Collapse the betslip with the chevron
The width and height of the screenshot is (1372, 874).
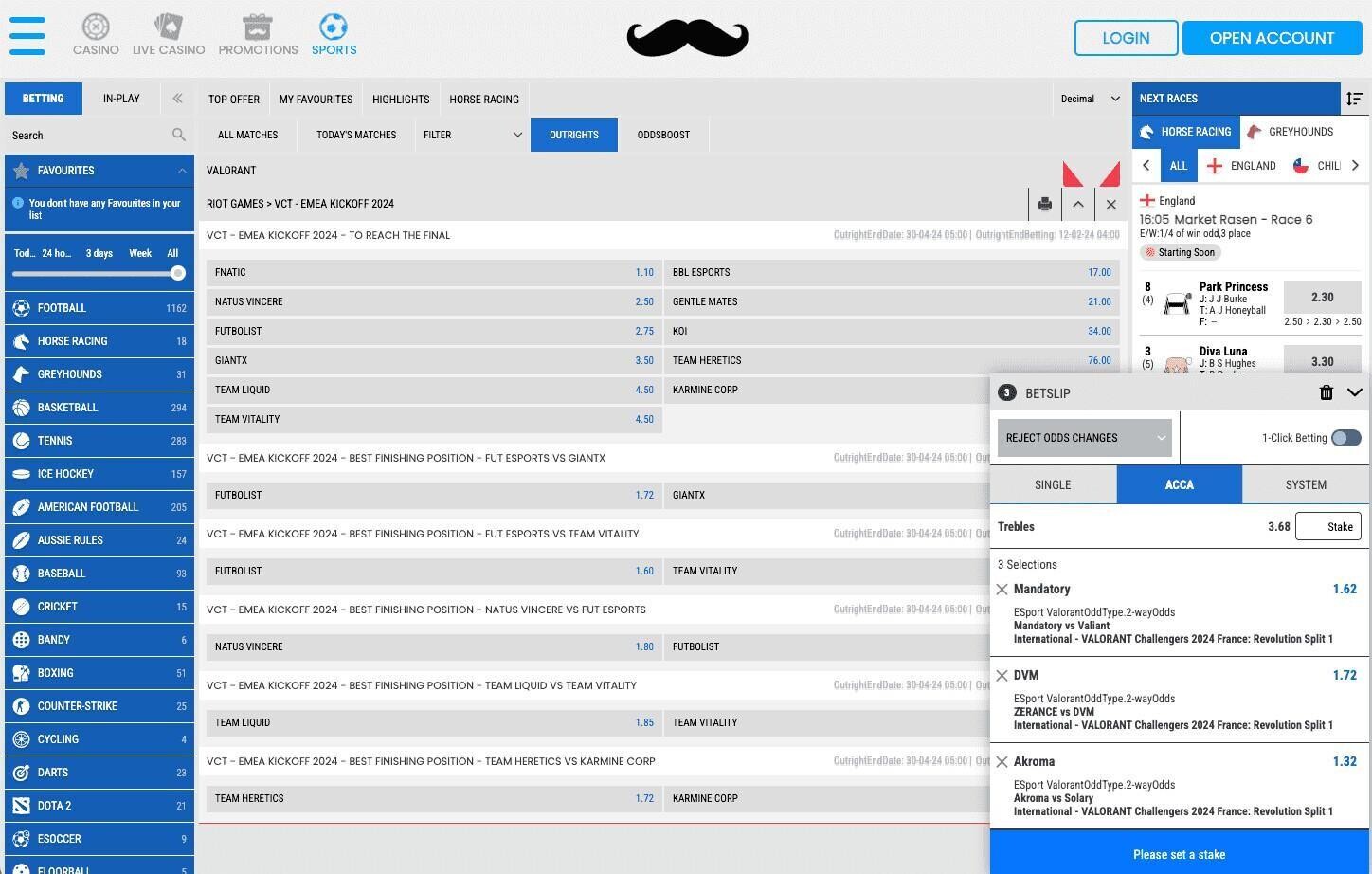[x=1354, y=392]
